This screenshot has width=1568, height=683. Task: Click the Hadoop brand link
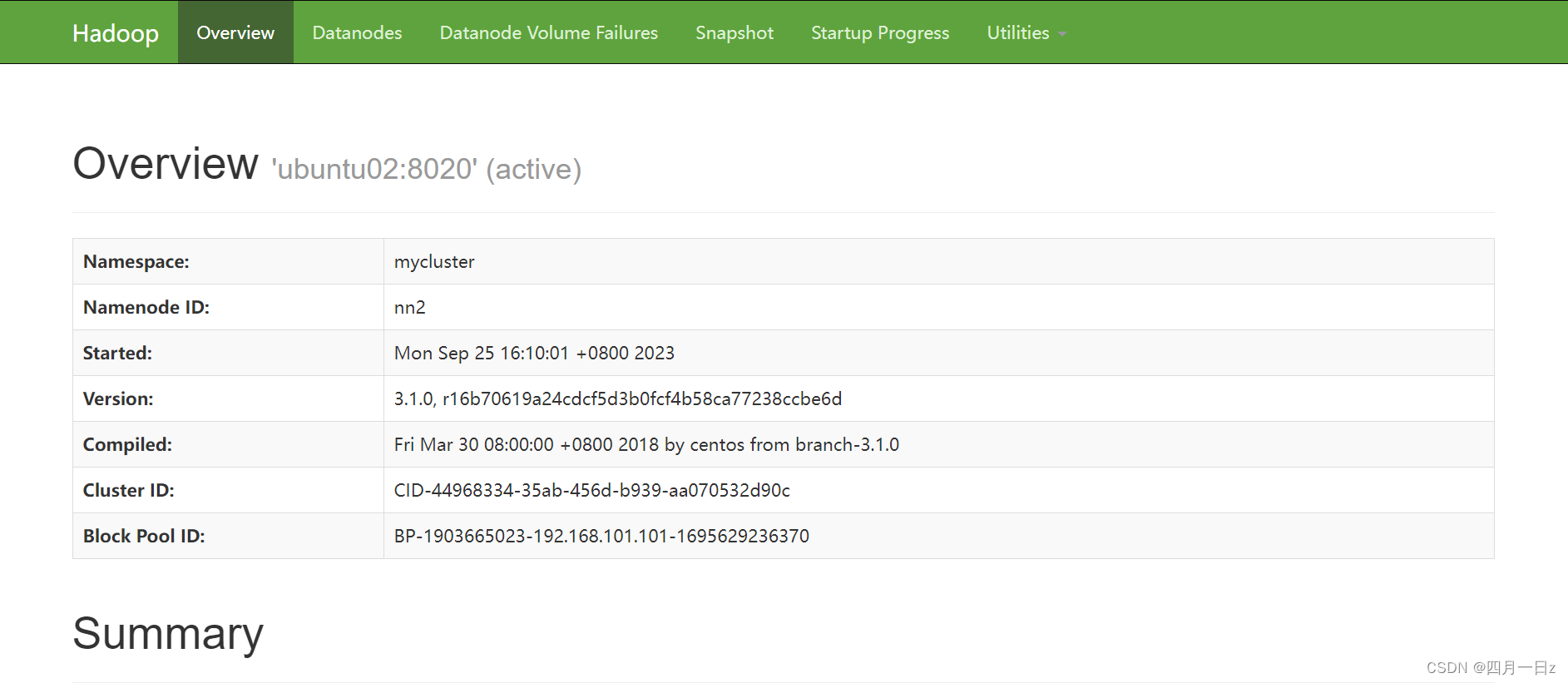116,32
